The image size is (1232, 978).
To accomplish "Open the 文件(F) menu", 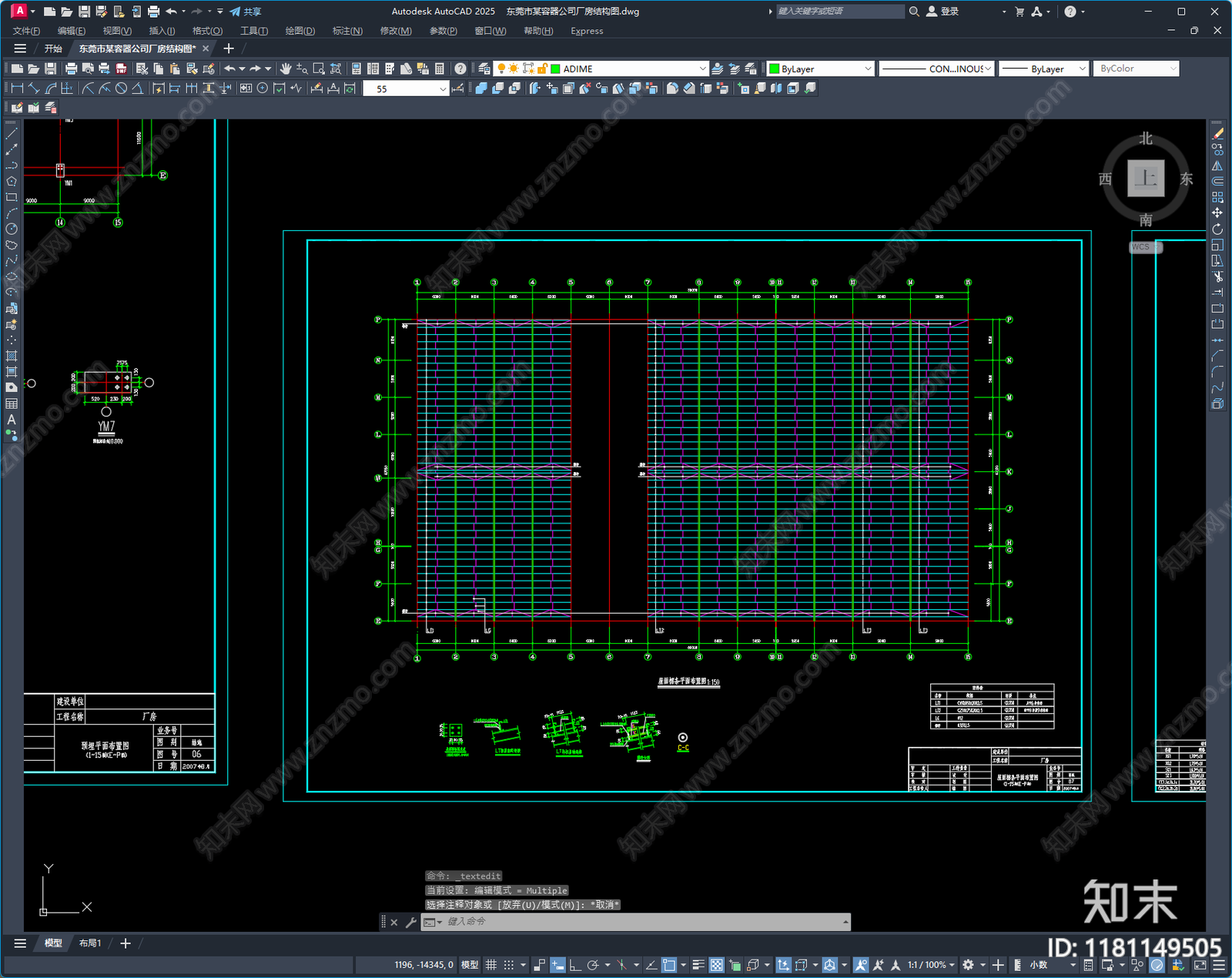I will (26, 31).
